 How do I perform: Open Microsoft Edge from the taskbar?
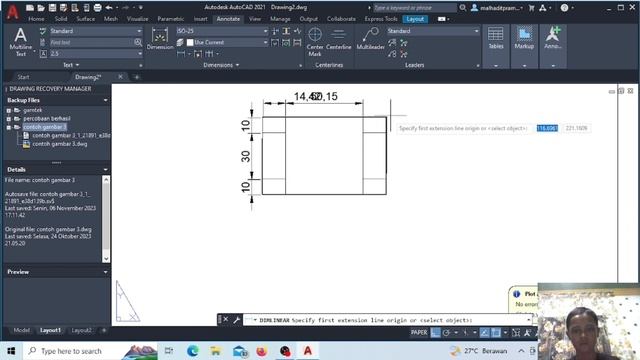click(192, 351)
